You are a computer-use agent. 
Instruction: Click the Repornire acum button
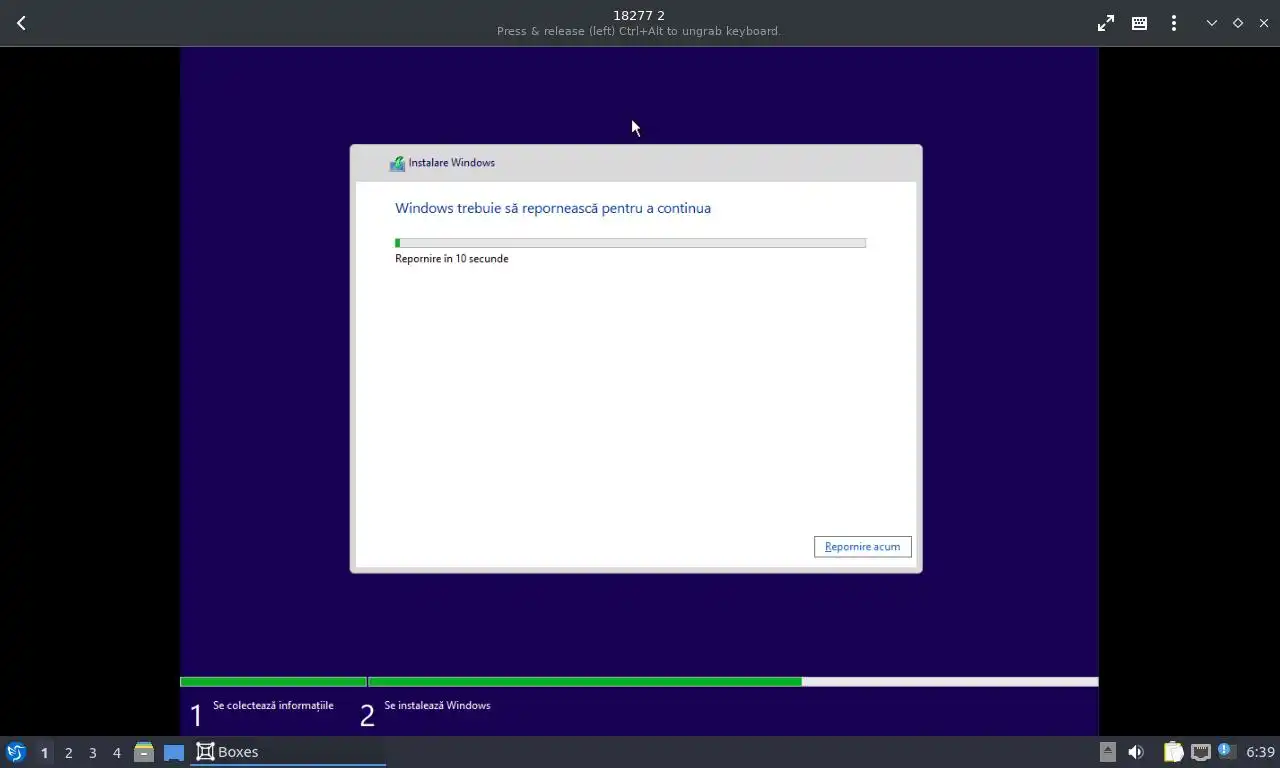click(862, 547)
